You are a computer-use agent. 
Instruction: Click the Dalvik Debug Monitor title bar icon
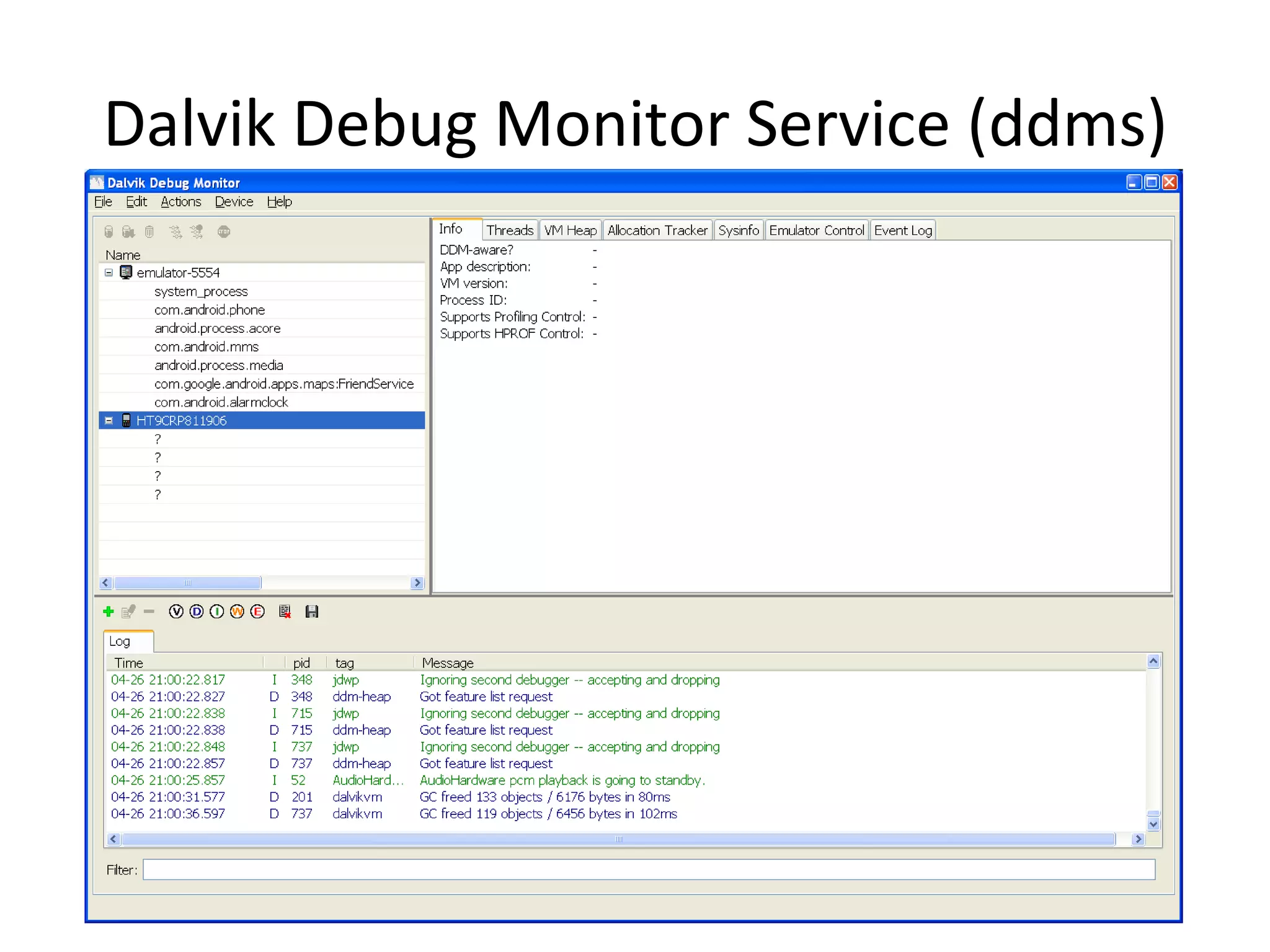click(97, 182)
